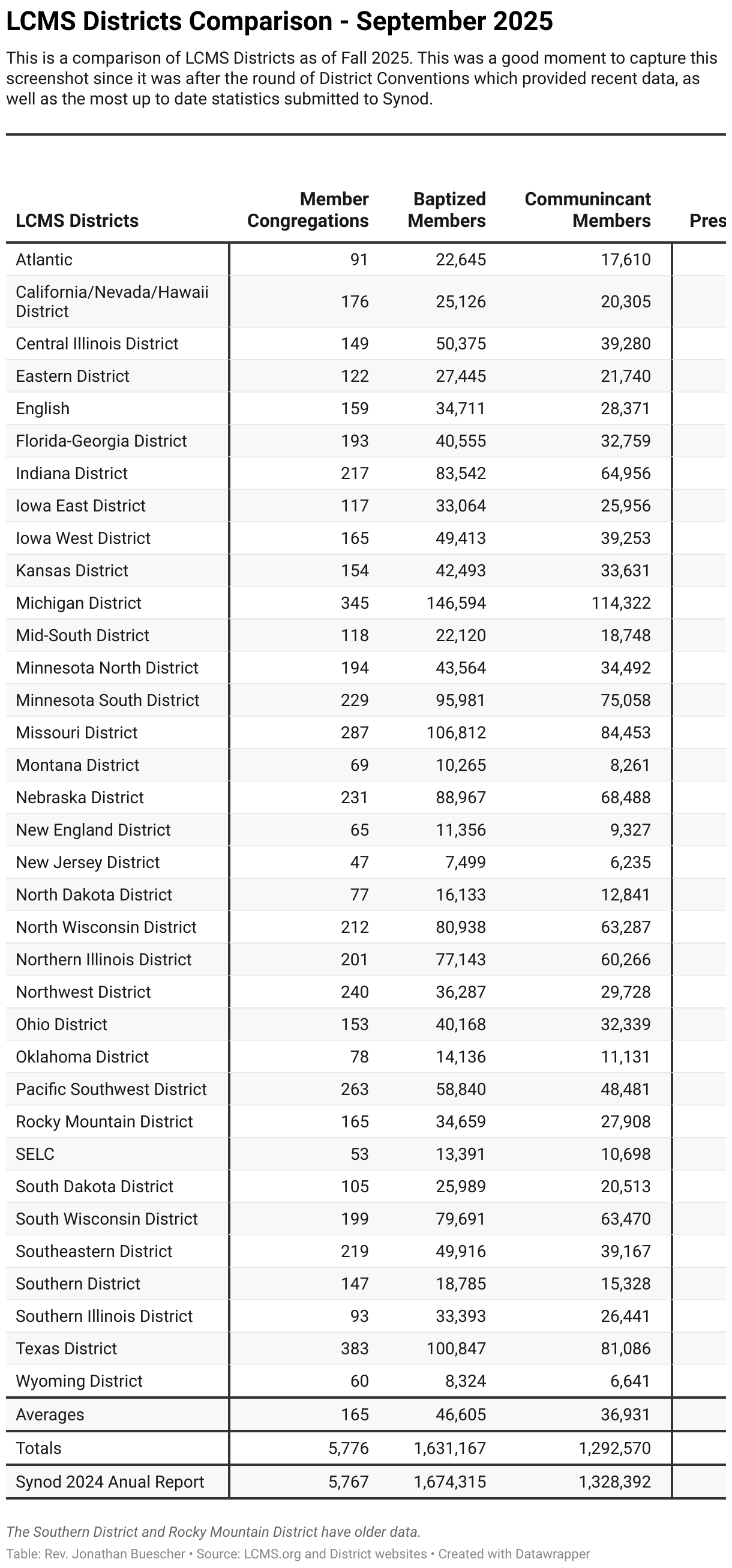Screen dimensions: 732x1568
Task: Select Texas District's 383 congregations cell
Action: [x=355, y=1348]
